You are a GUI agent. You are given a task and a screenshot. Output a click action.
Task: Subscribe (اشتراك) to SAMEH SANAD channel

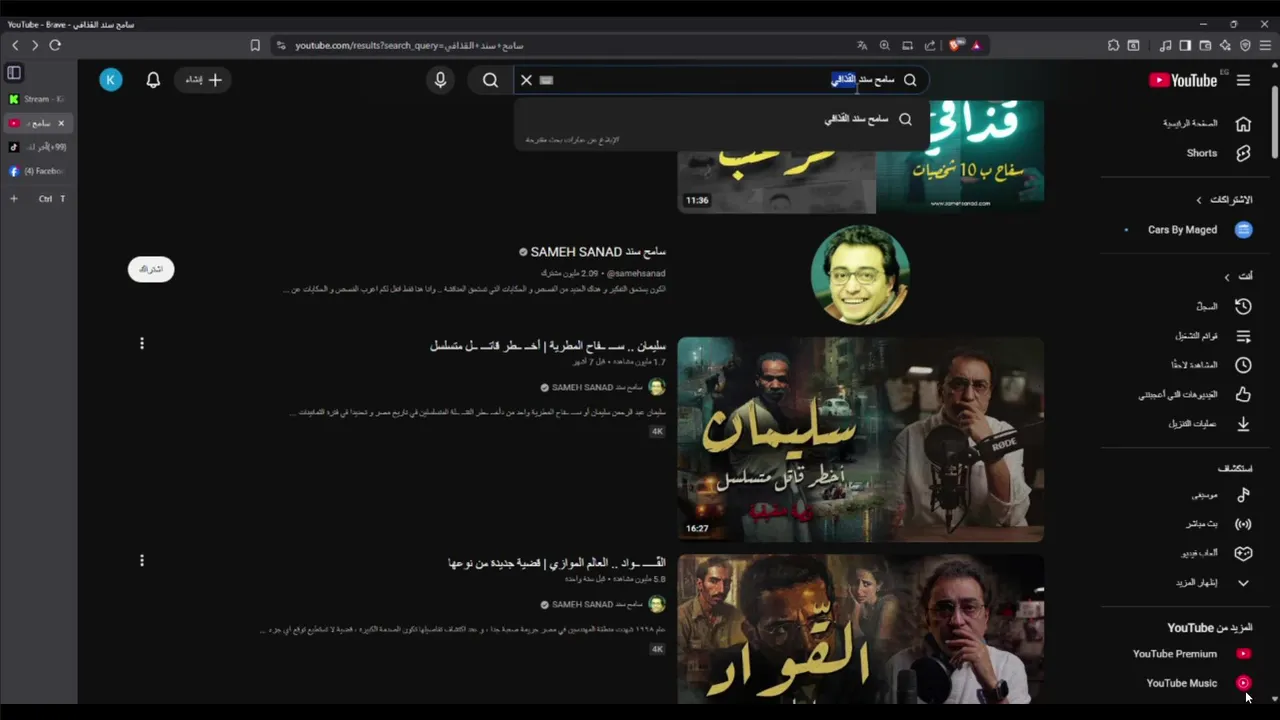coord(151,269)
